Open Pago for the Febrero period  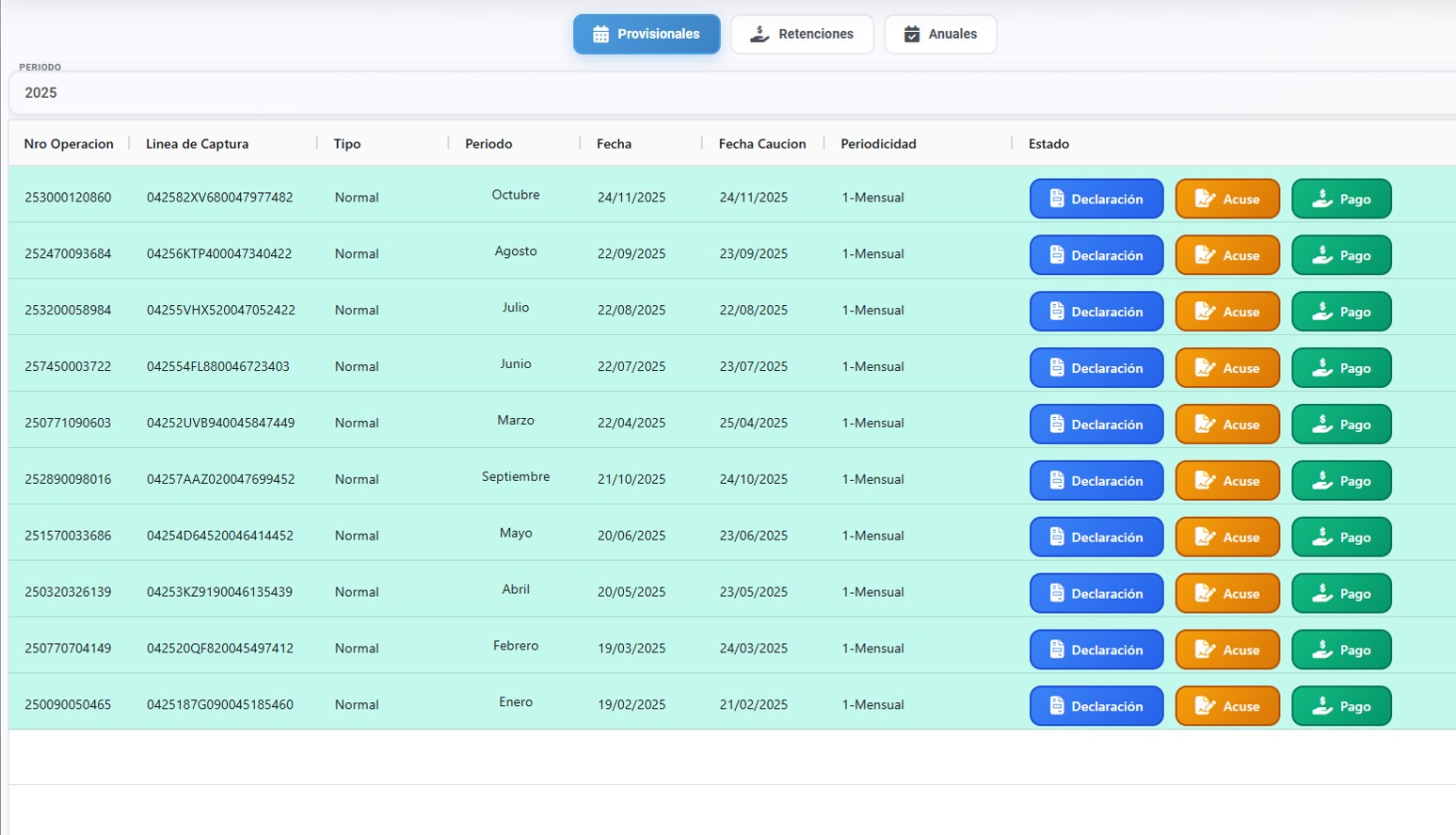[x=1341, y=650]
